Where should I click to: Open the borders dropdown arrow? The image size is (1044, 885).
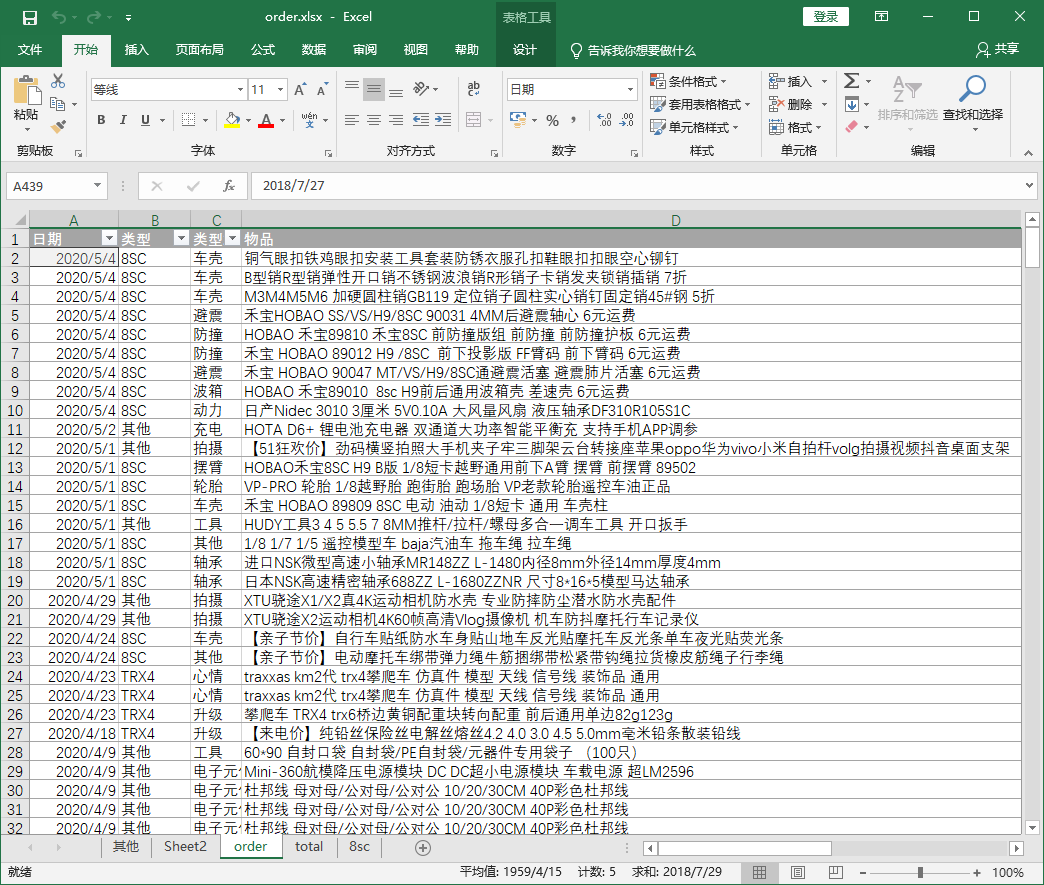pos(205,121)
